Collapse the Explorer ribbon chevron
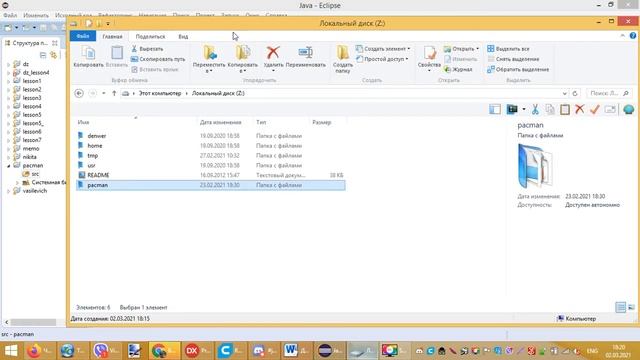The height and width of the screenshot is (360, 640). (622, 36)
